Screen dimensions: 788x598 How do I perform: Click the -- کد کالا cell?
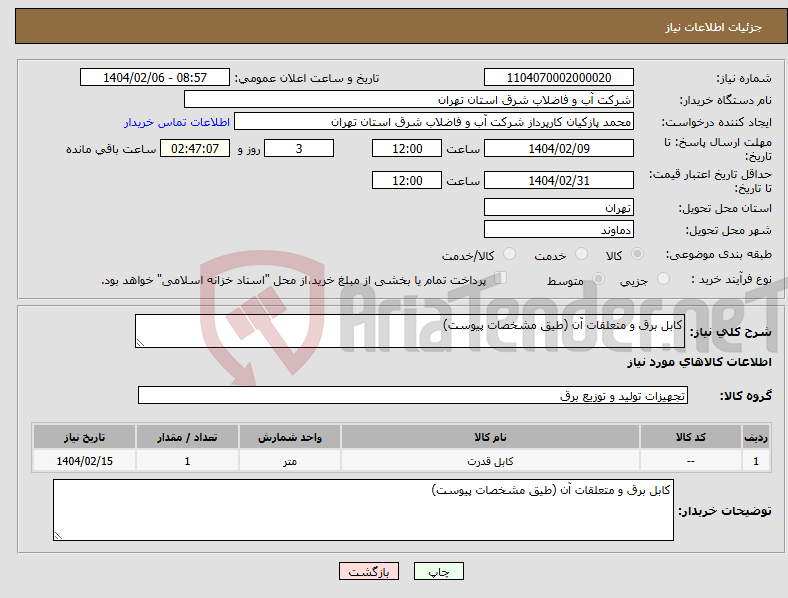pos(691,461)
